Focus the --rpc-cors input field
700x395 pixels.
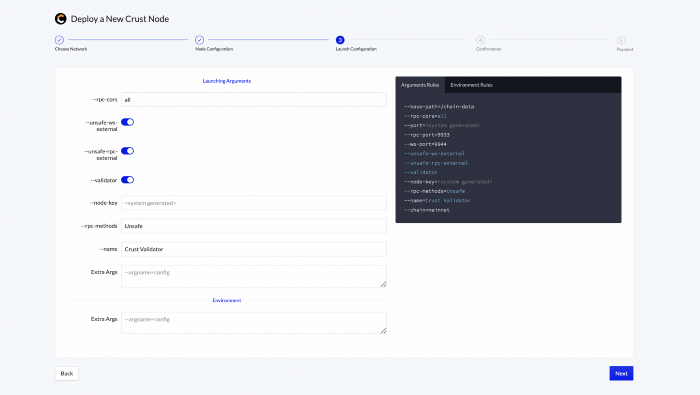254,100
